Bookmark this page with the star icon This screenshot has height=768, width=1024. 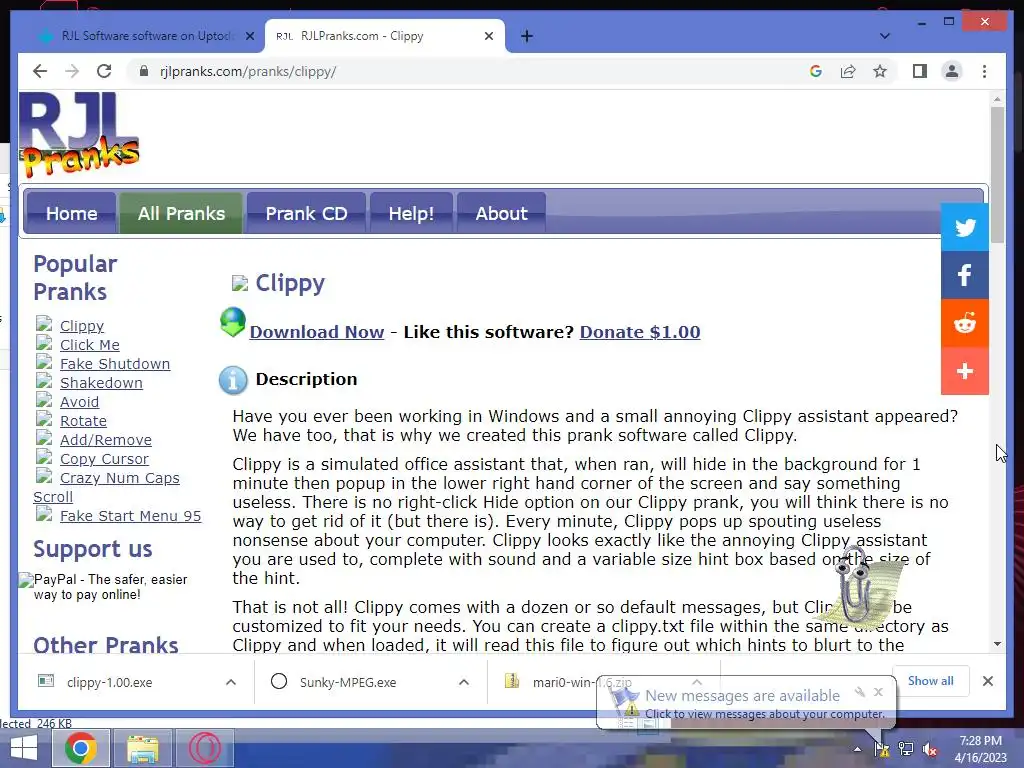[x=880, y=71]
